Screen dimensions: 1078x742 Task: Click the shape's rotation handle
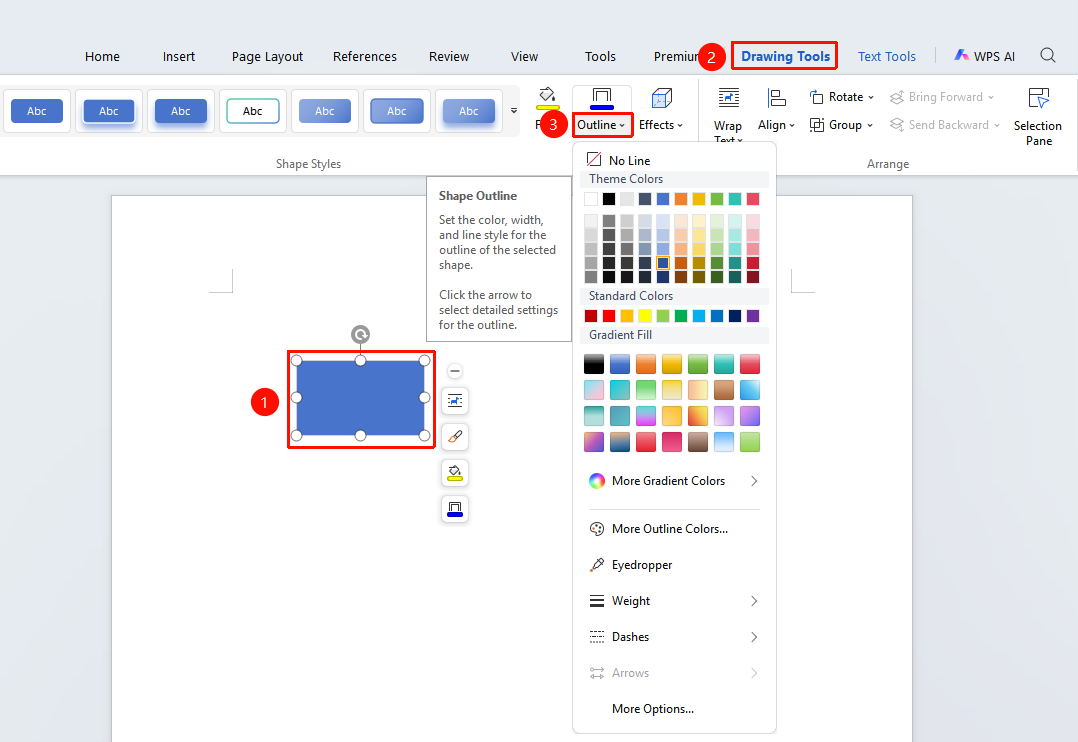[x=360, y=334]
